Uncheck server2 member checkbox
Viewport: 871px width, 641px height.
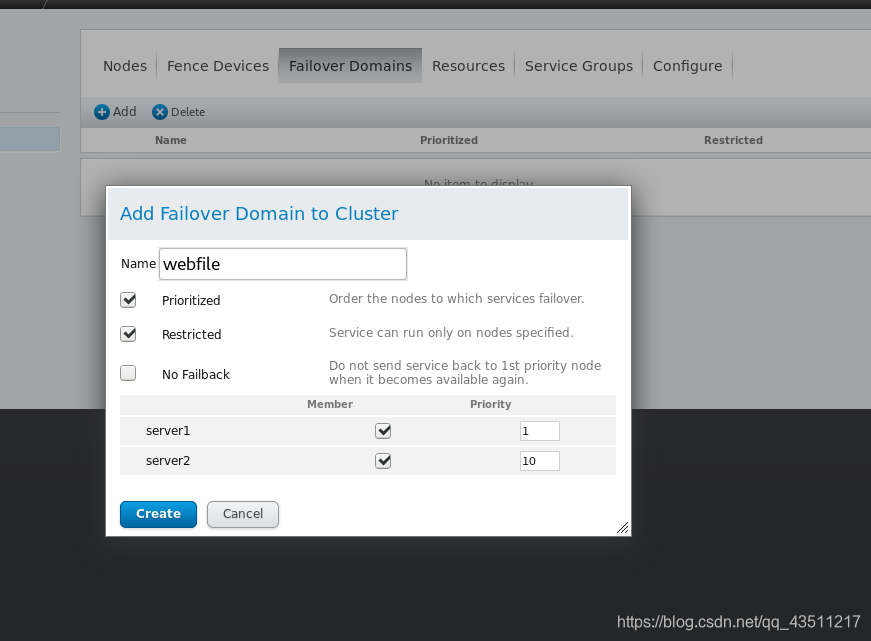(383, 461)
